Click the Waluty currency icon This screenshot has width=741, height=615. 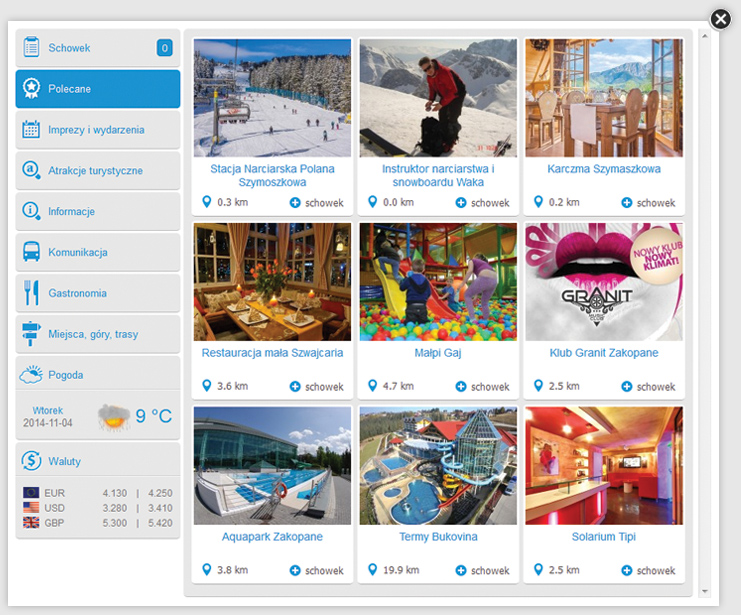pyautogui.click(x=31, y=461)
